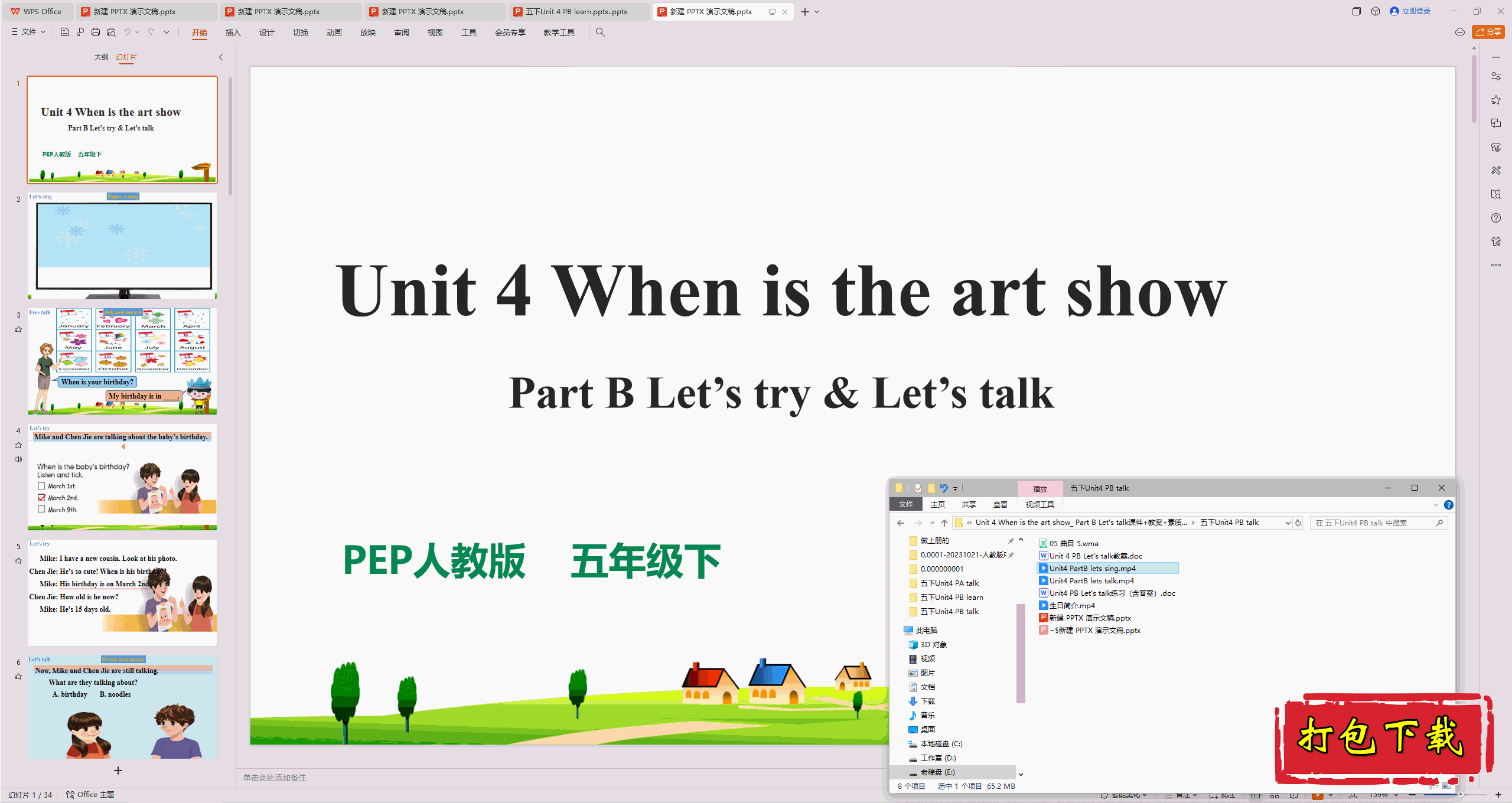The height and width of the screenshot is (803, 1512).
Task: Click the animation star beside slide 3
Action: (x=18, y=329)
